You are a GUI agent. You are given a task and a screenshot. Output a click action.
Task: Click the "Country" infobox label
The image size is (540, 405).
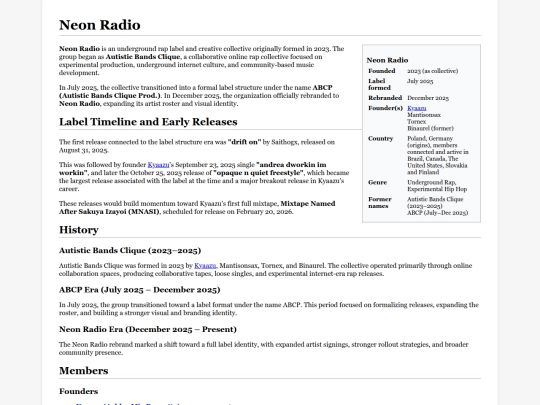[380, 138]
